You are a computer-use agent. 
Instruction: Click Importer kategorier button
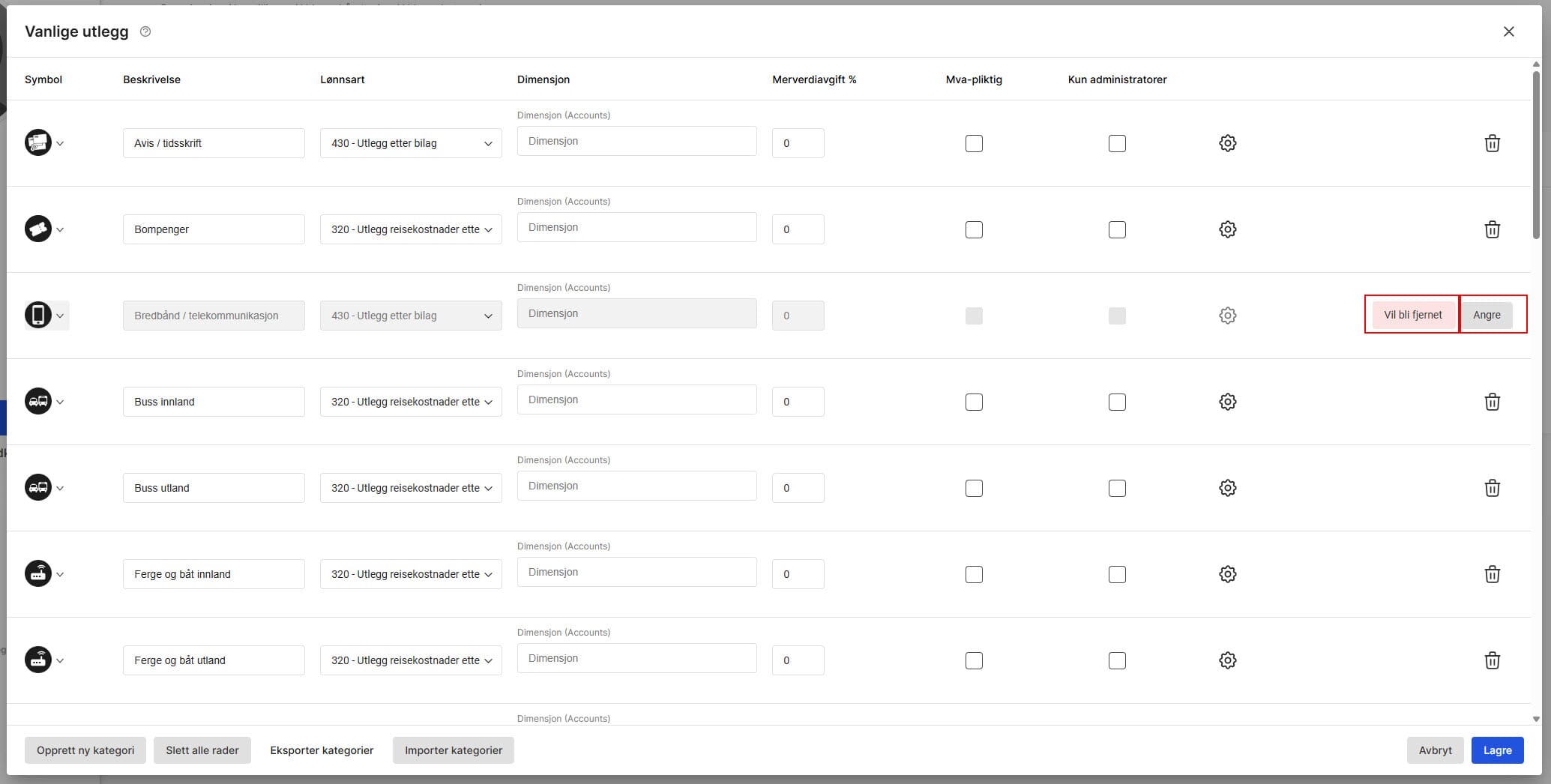click(x=453, y=750)
